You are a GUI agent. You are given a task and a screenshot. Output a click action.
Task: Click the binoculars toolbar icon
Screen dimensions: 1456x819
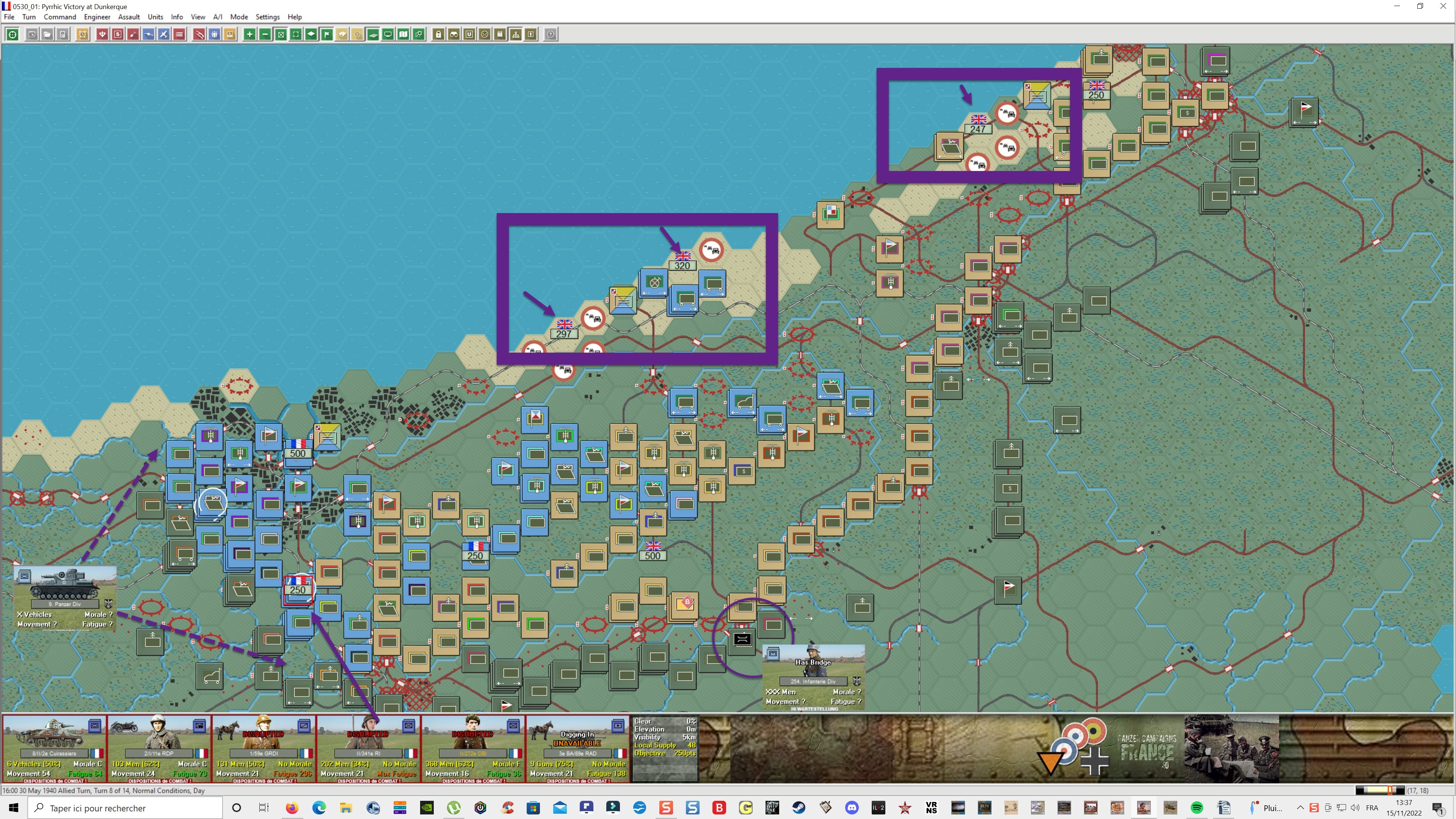pos(453,35)
